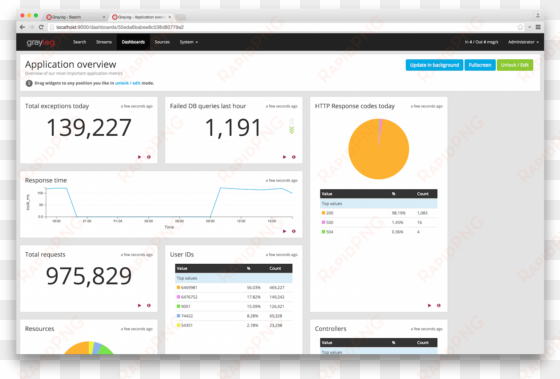
Task: Open the Chrome hamburger menu icon
Action: (538, 27)
